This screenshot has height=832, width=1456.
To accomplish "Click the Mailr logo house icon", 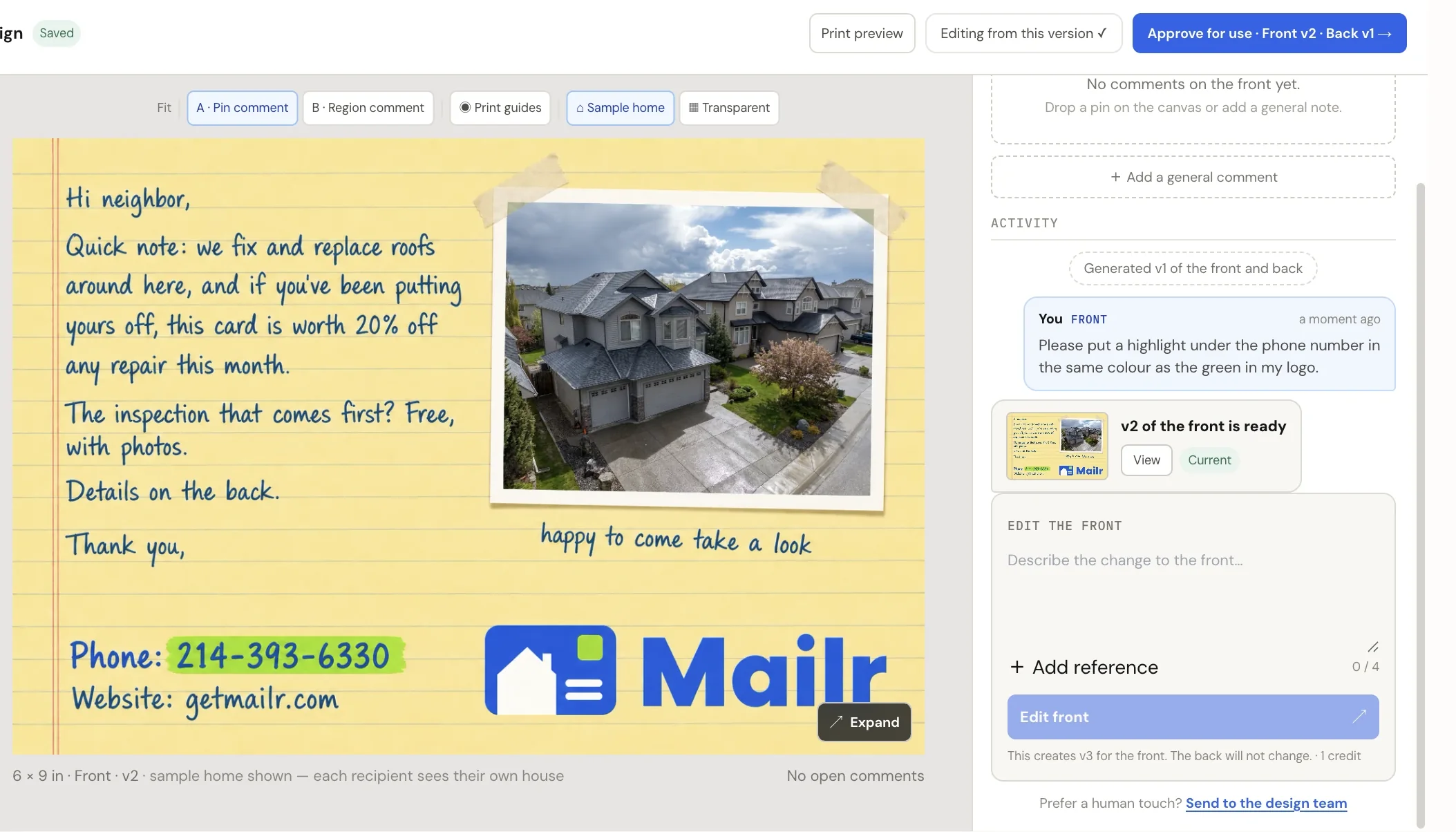I will pos(550,670).
